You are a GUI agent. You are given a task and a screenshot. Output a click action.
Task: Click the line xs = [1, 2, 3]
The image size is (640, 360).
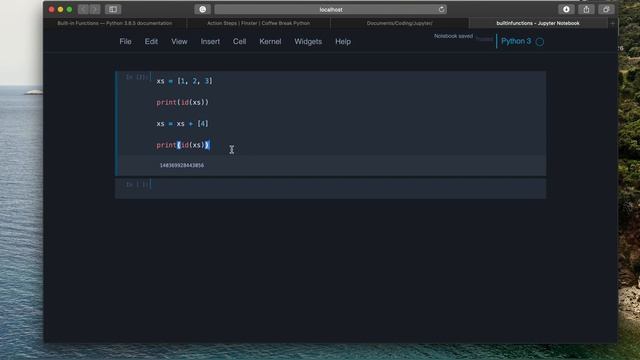click(x=184, y=81)
